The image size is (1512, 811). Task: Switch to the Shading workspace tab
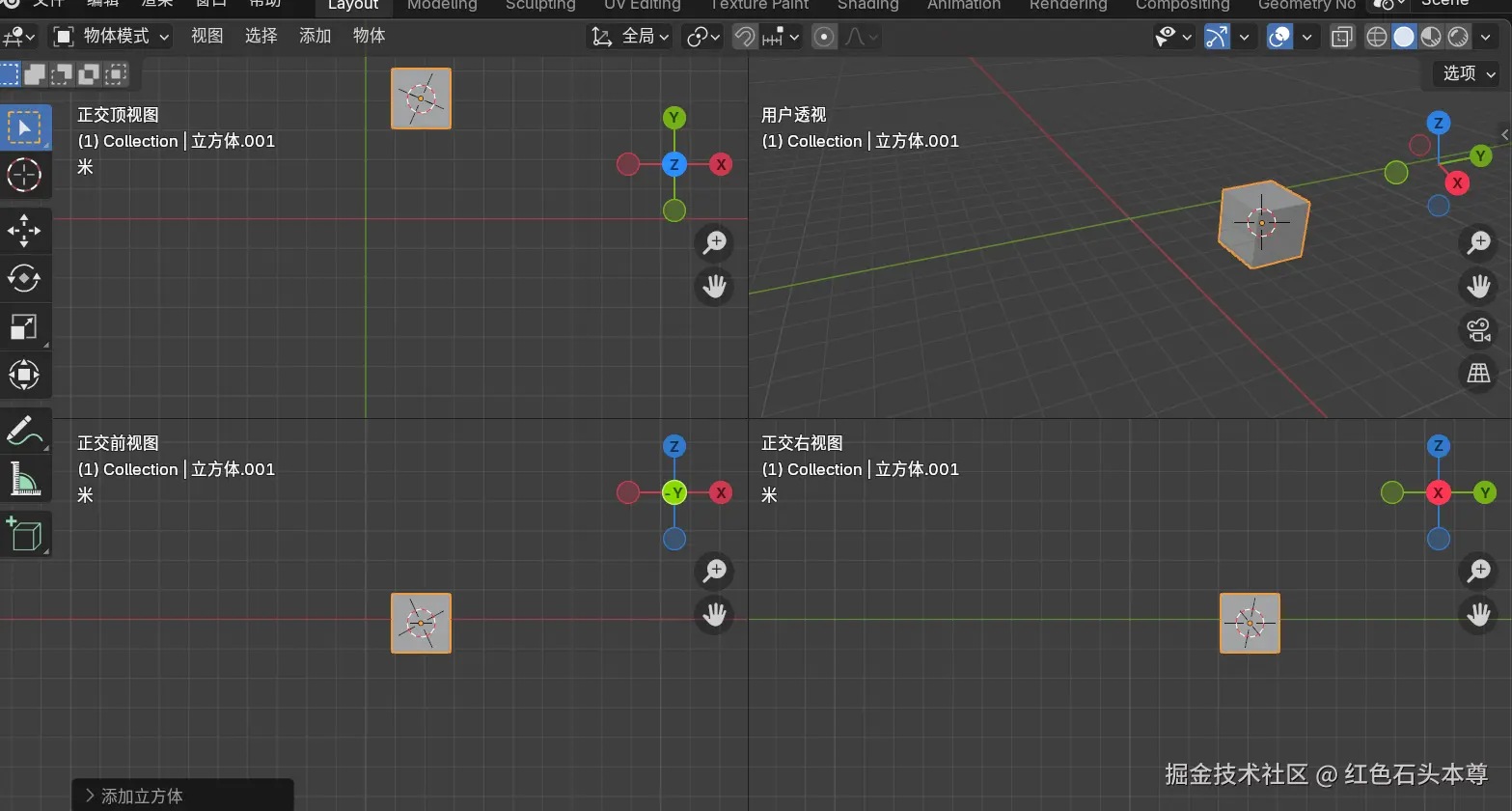[867, 5]
